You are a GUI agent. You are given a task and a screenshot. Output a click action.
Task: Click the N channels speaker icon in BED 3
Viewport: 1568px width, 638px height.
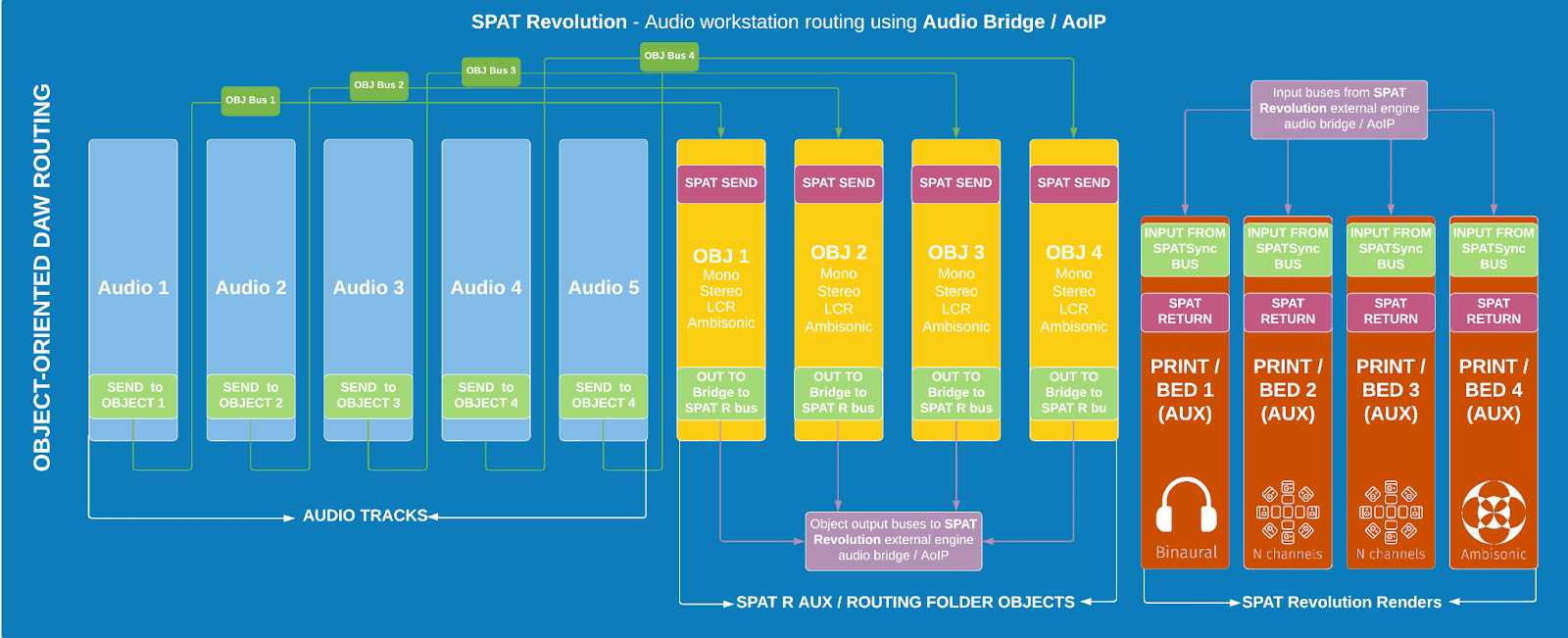1391,513
